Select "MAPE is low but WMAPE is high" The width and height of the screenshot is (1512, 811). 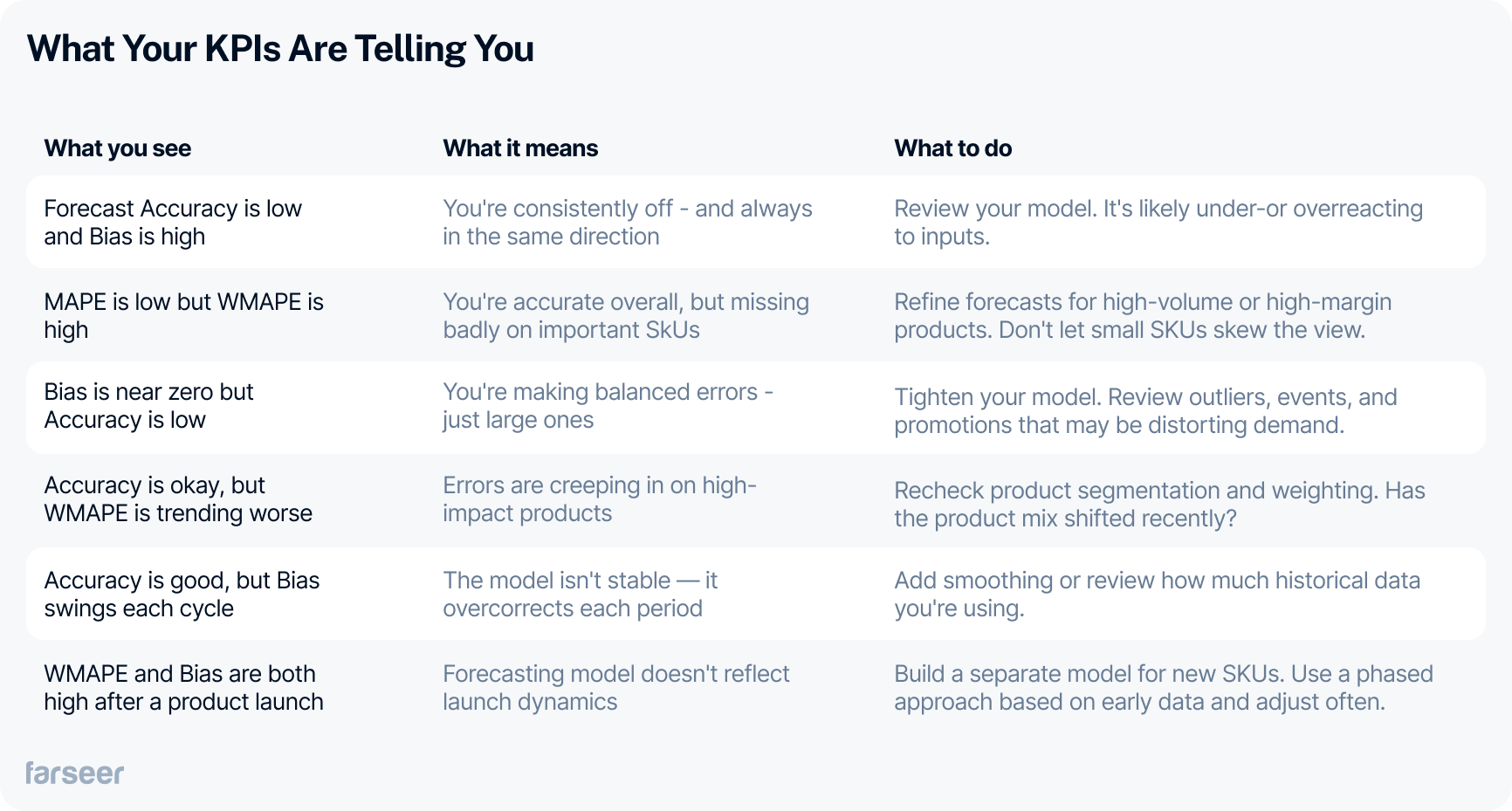183,316
